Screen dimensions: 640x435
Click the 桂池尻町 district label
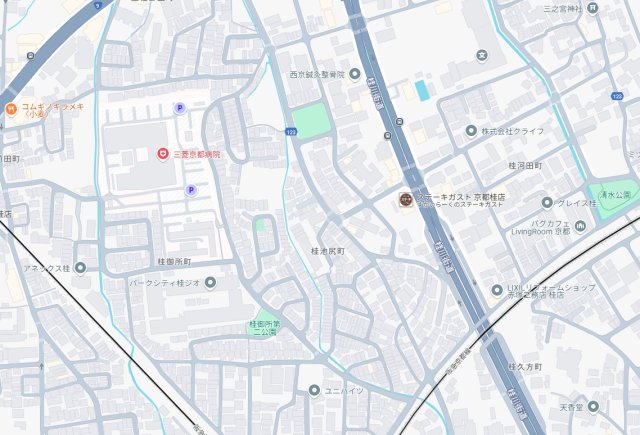[x=328, y=251]
